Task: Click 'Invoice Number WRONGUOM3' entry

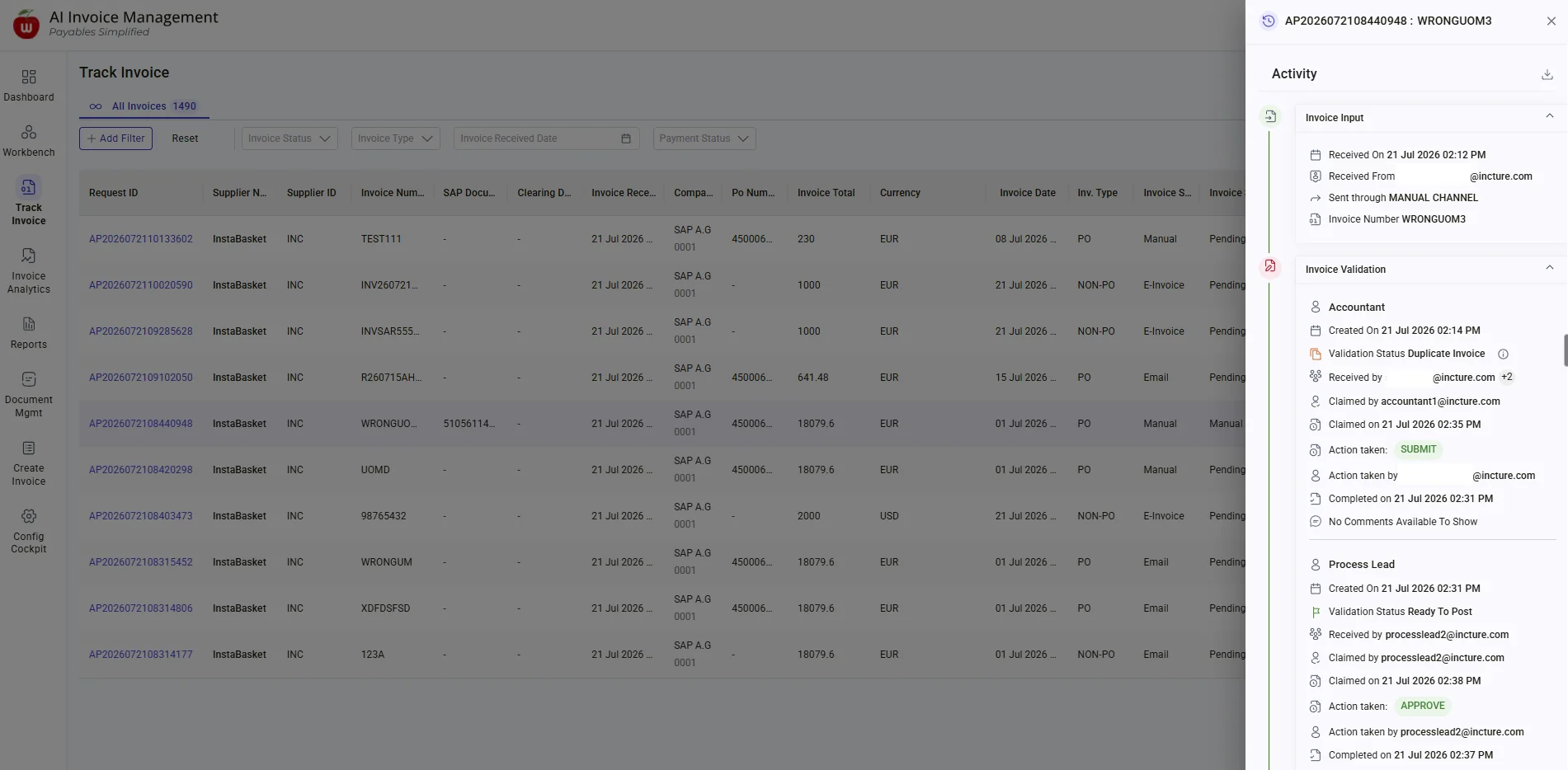Action: 1397,219
